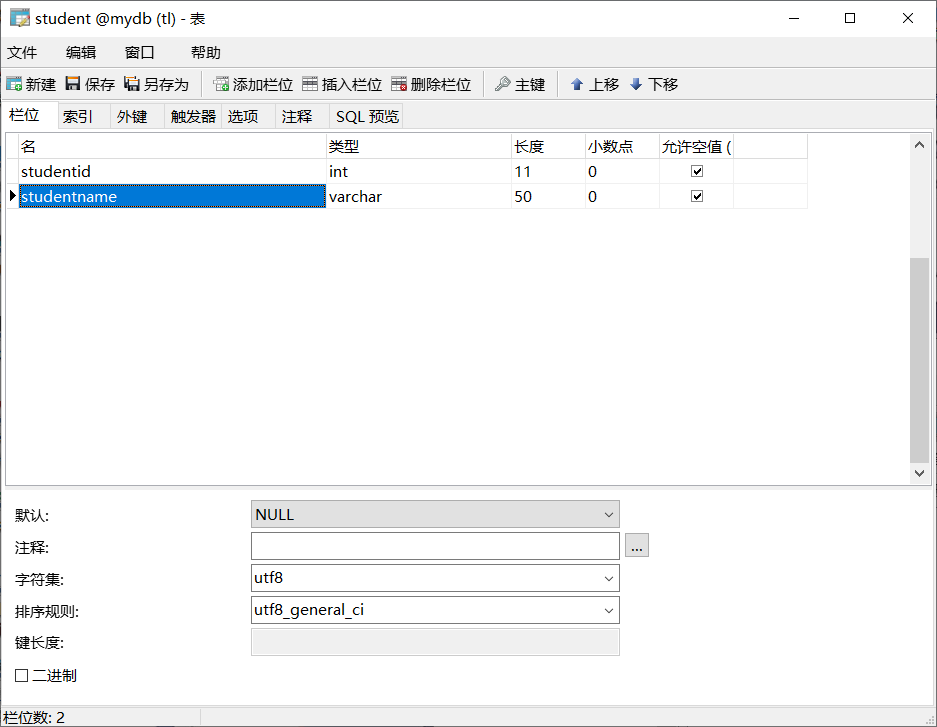937x727 pixels.
Task: Toggle allow null checkbox for studentname
Action: coord(697,197)
